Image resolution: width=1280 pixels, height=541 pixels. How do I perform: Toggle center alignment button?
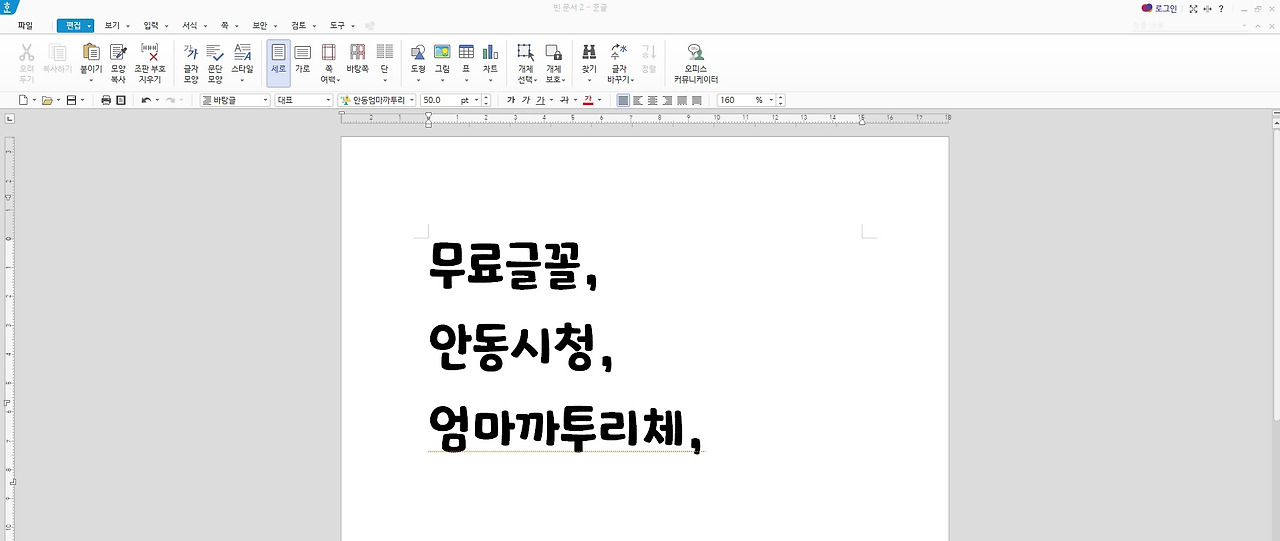pos(653,100)
